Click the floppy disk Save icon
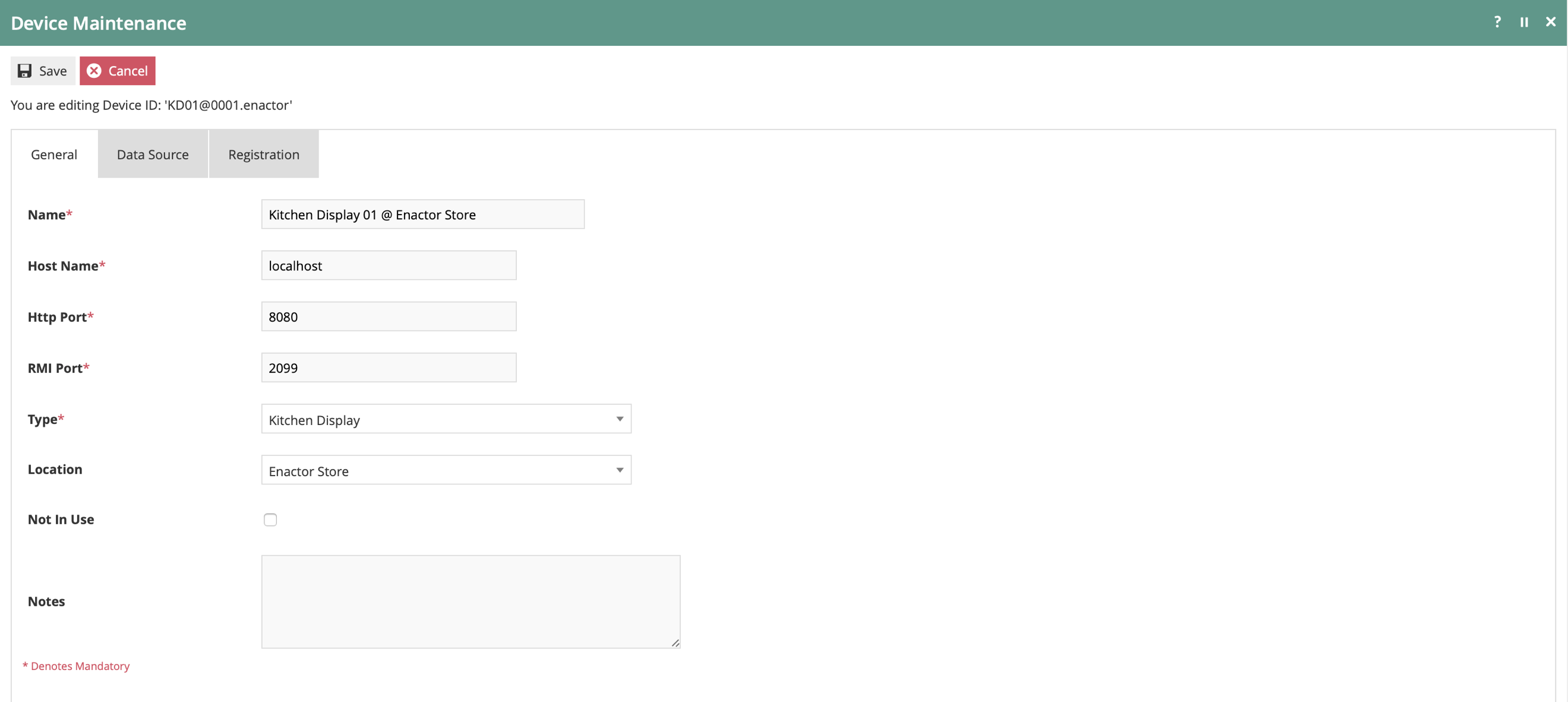This screenshot has height=702, width=1568. pyautogui.click(x=24, y=71)
